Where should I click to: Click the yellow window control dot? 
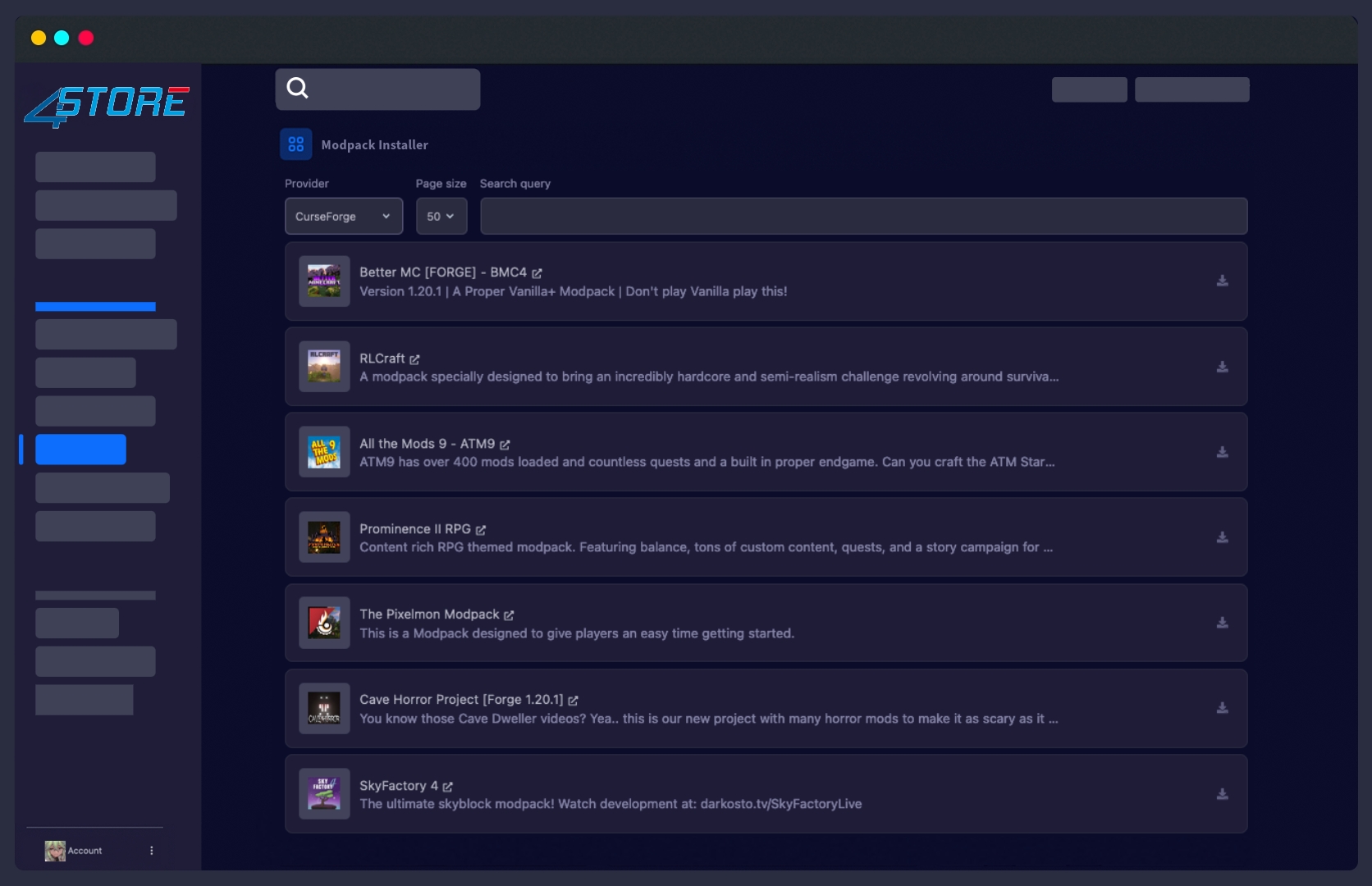38,38
